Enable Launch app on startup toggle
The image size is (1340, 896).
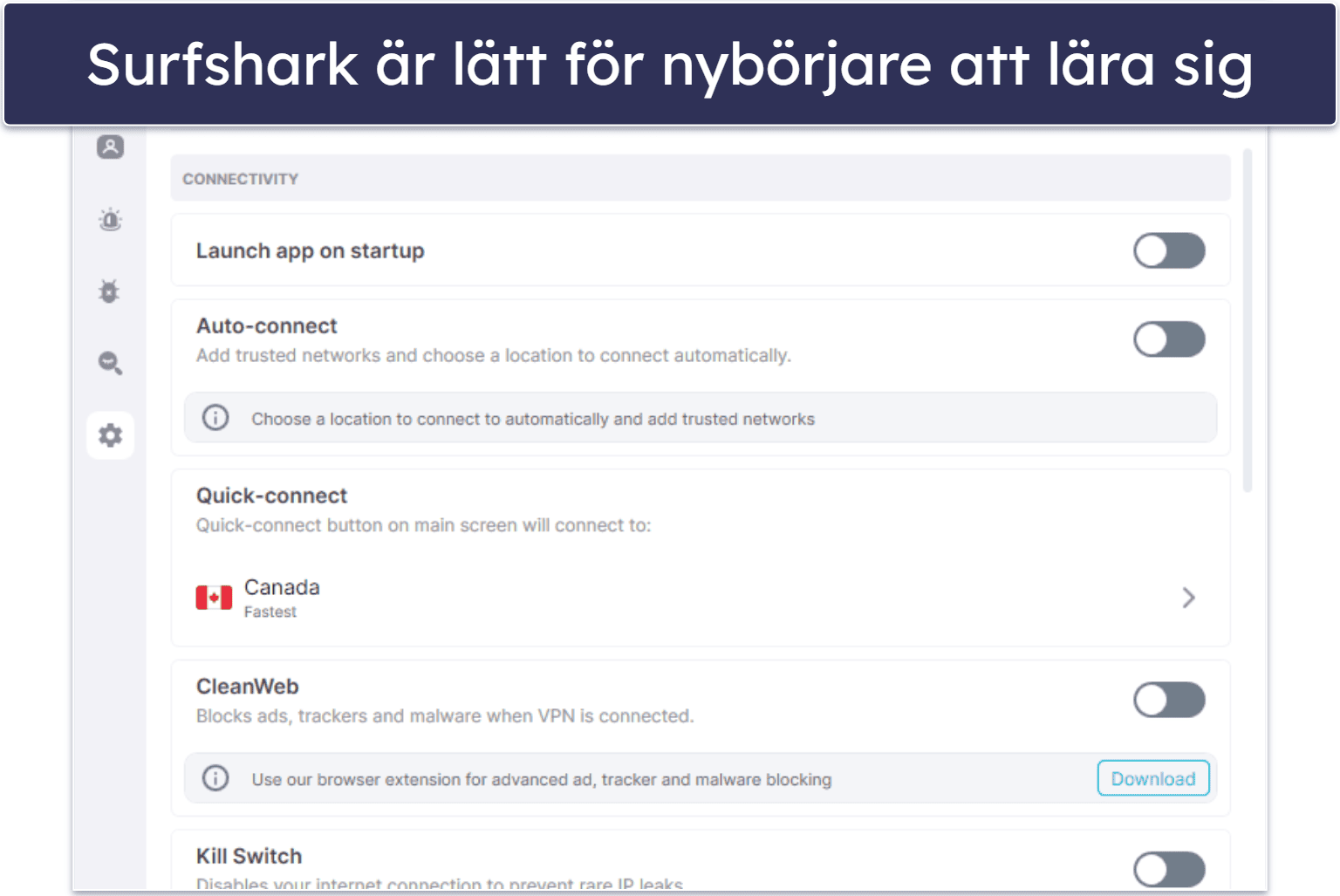pyautogui.click(x=1169, y=251)
